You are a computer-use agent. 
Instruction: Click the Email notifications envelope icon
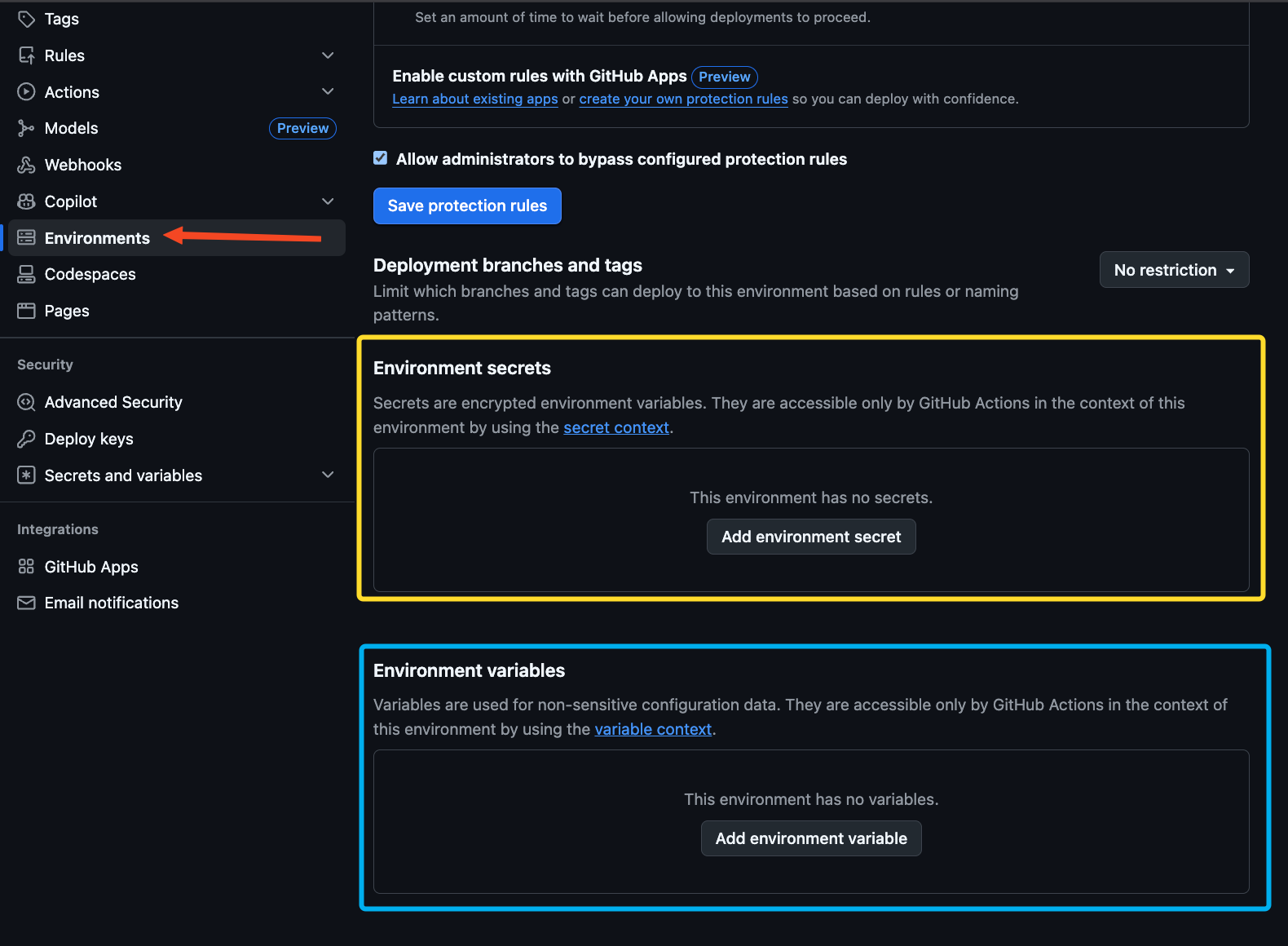(x=26, y=603)
